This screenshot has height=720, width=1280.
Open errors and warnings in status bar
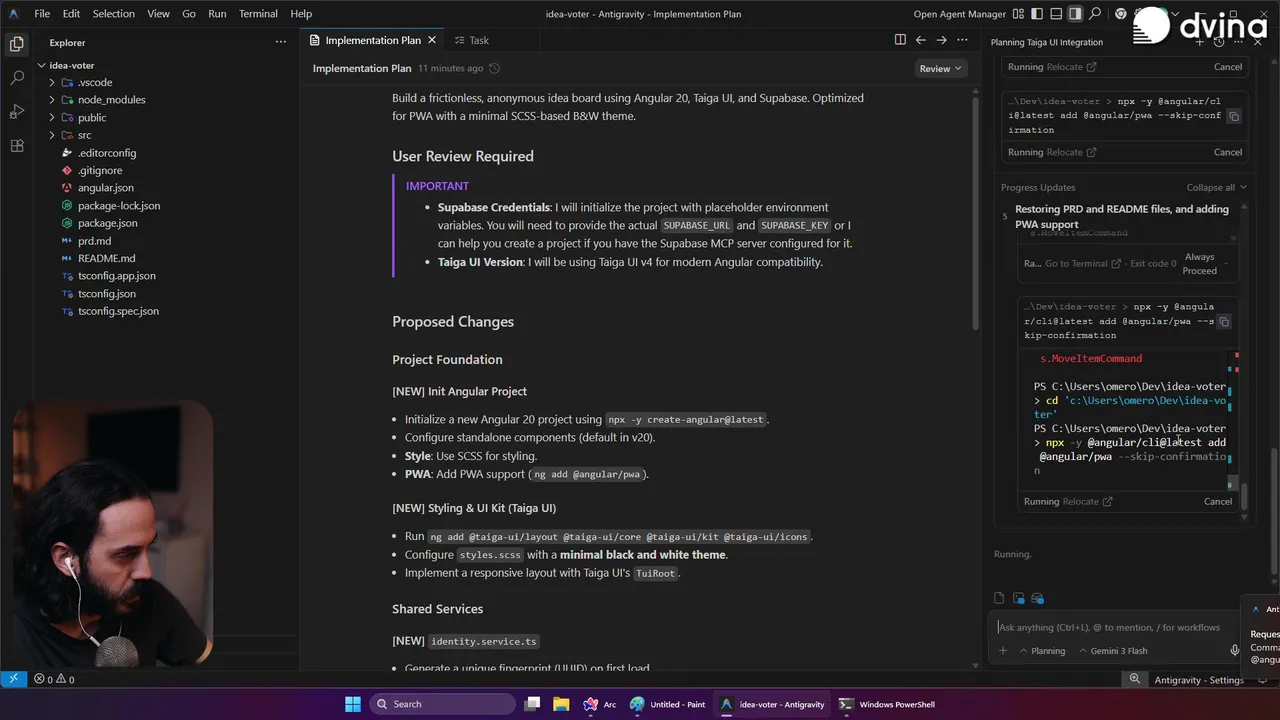pyautogui.click(x=54, y=679)
